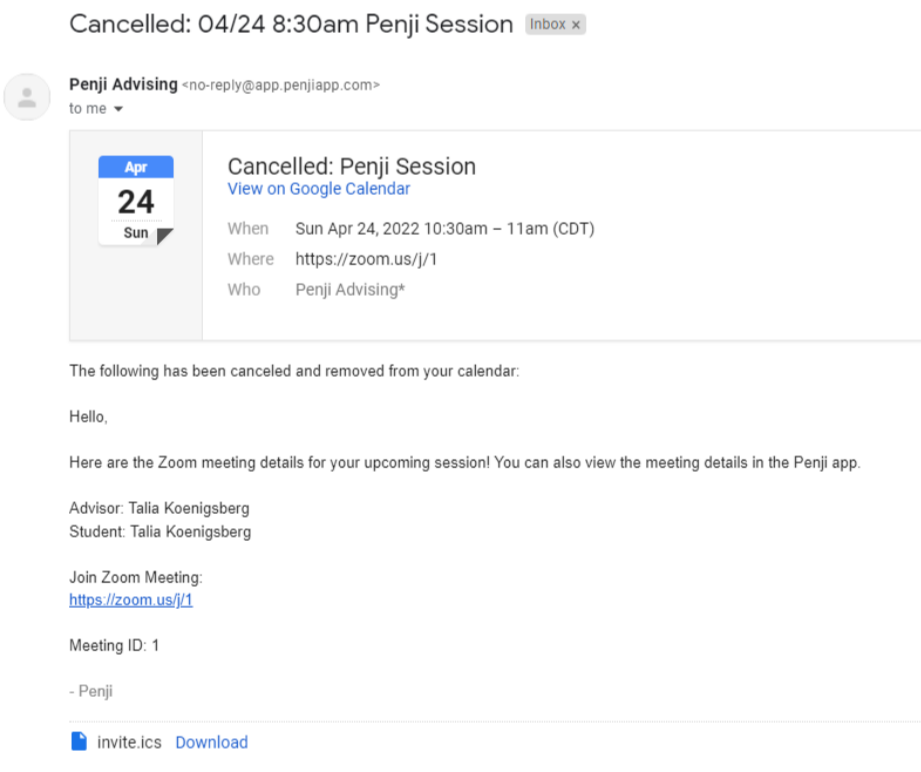
Task: Click the zoom.us URL in the Where row
Action: (x=366, y=259)
